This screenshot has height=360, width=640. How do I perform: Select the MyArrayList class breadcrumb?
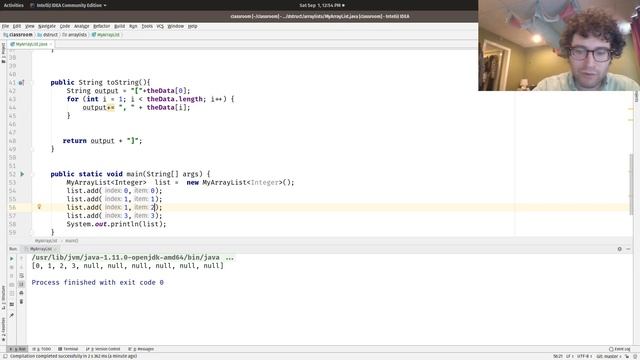point(106,35)
